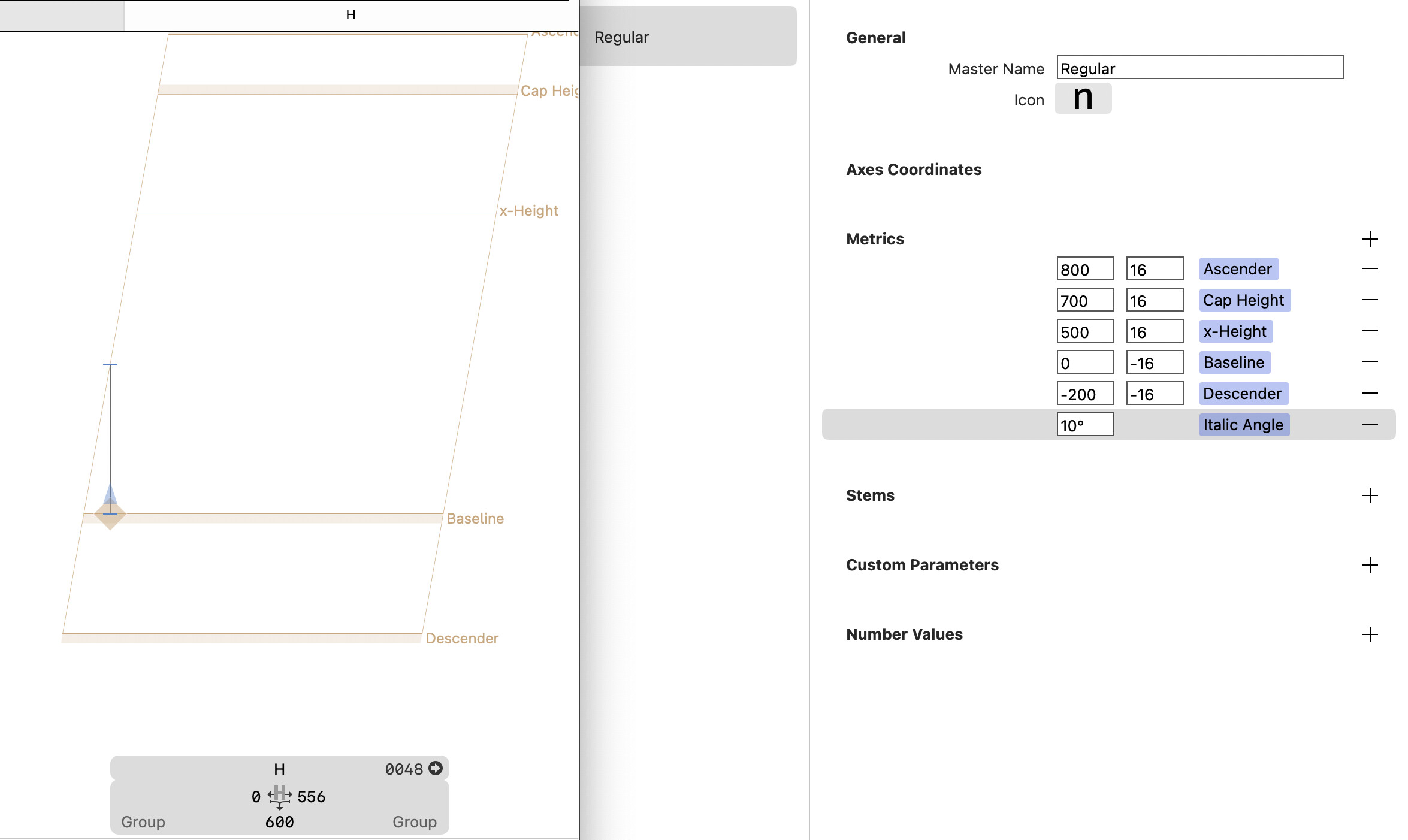This screenshot has height=840, width=1408.
Task: Click the diamond origin marker on baseline
Action: pos(110,515)
